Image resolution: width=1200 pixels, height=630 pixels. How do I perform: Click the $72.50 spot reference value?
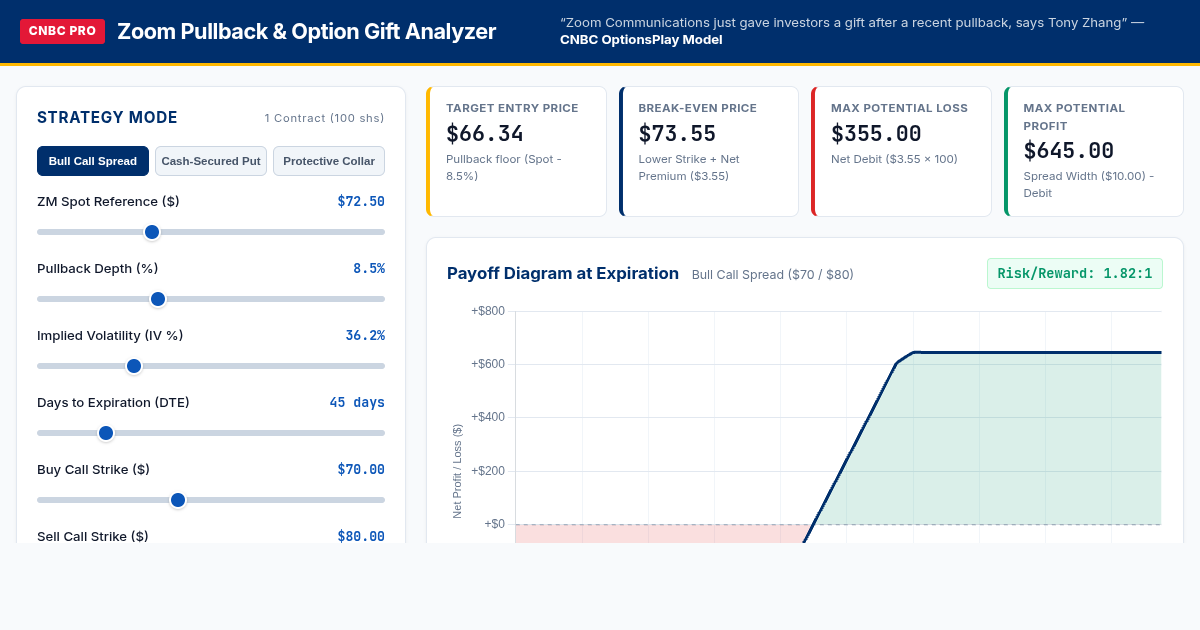point(361,201)
